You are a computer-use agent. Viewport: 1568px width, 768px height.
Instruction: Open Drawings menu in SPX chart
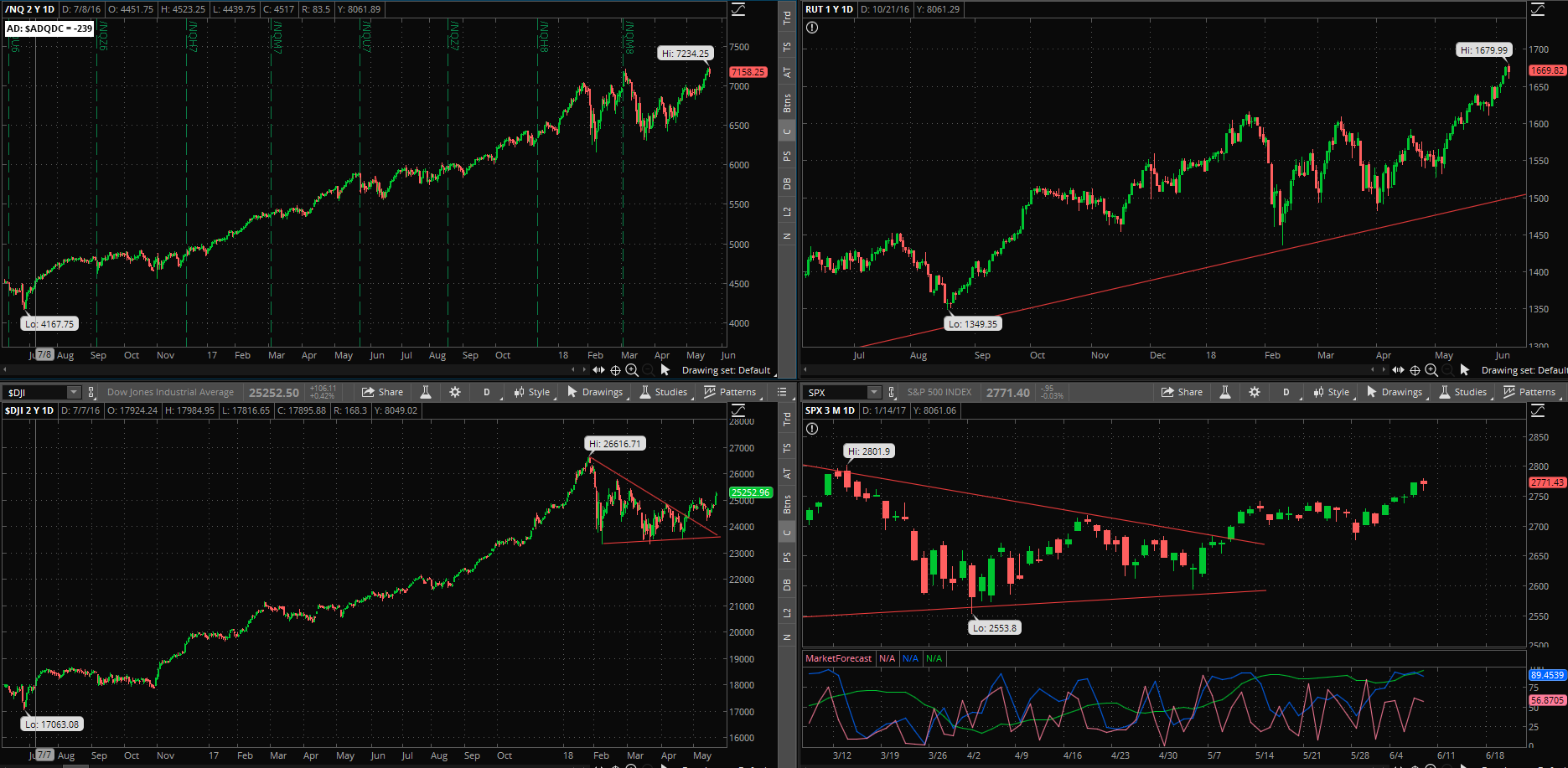coord(1395,392)
